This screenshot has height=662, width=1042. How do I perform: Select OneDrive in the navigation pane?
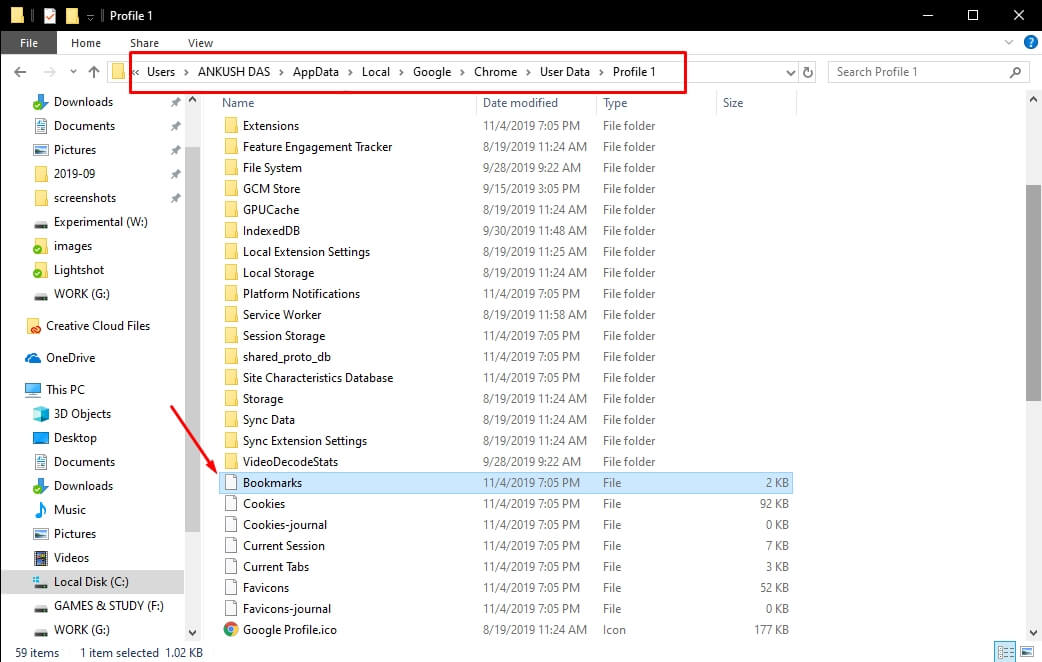click(x=70, y=358)
